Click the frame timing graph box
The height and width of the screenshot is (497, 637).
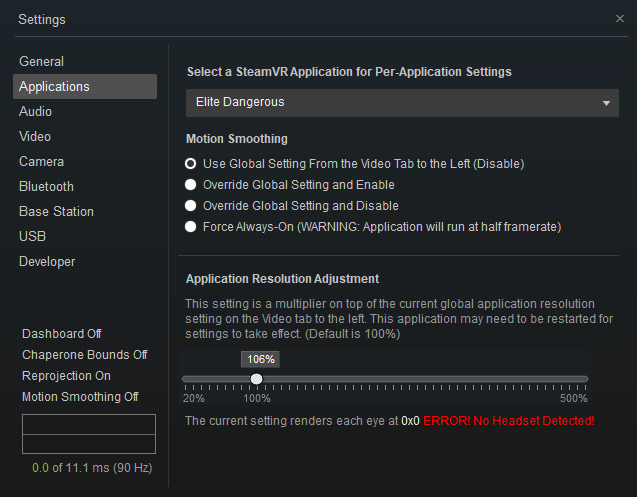click(x=89, y=434)
